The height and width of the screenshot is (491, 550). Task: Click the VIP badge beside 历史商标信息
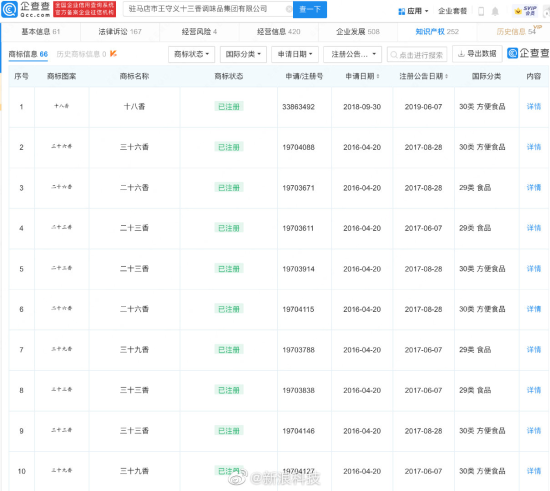coord(113,54)
